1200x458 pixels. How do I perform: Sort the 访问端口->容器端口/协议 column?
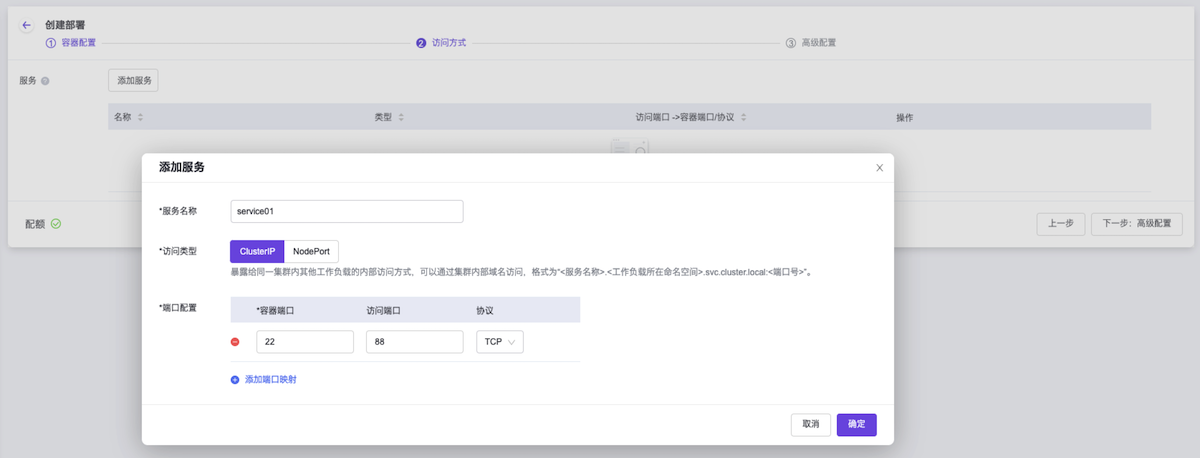point(743,118)
